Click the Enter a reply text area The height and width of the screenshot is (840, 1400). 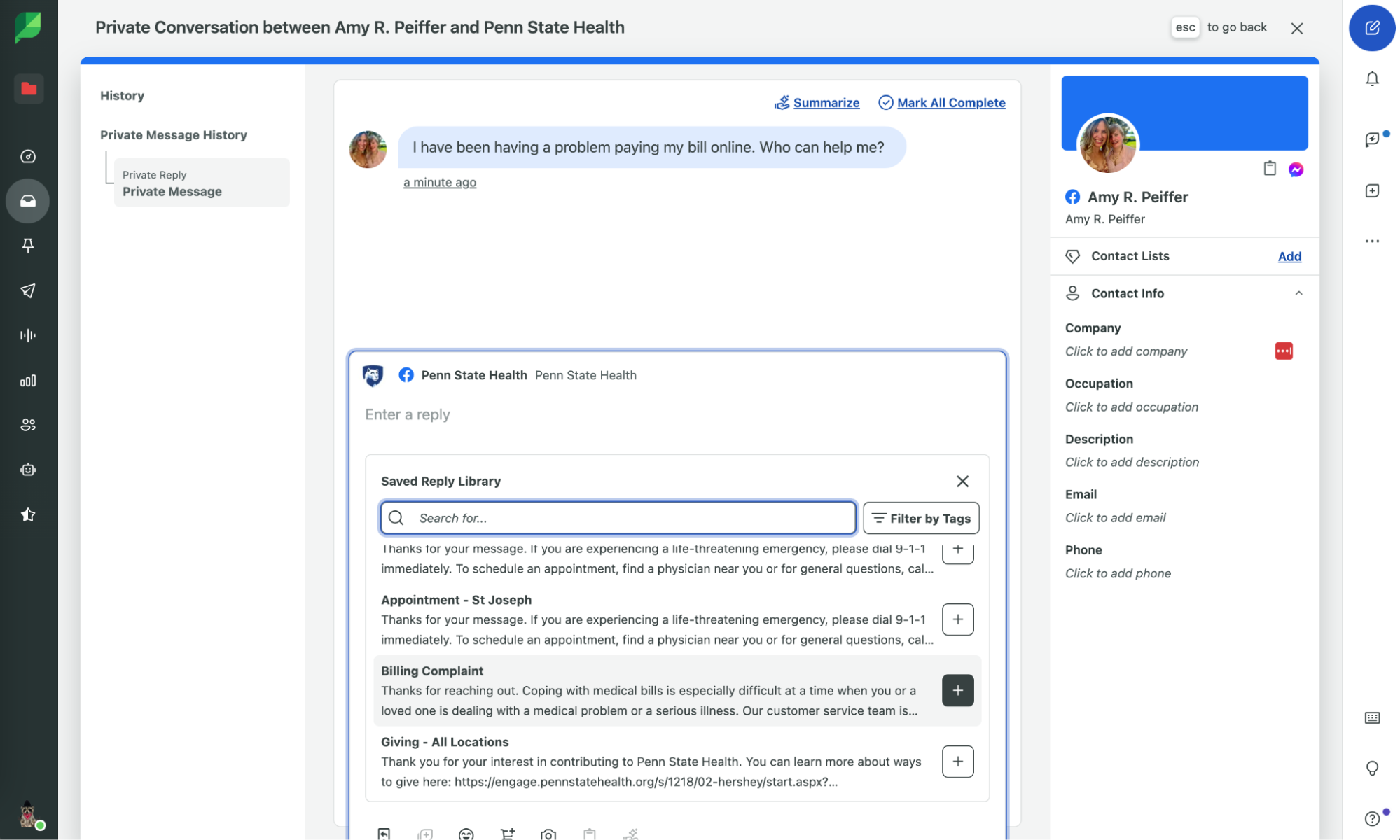click(x=676, y=414)
